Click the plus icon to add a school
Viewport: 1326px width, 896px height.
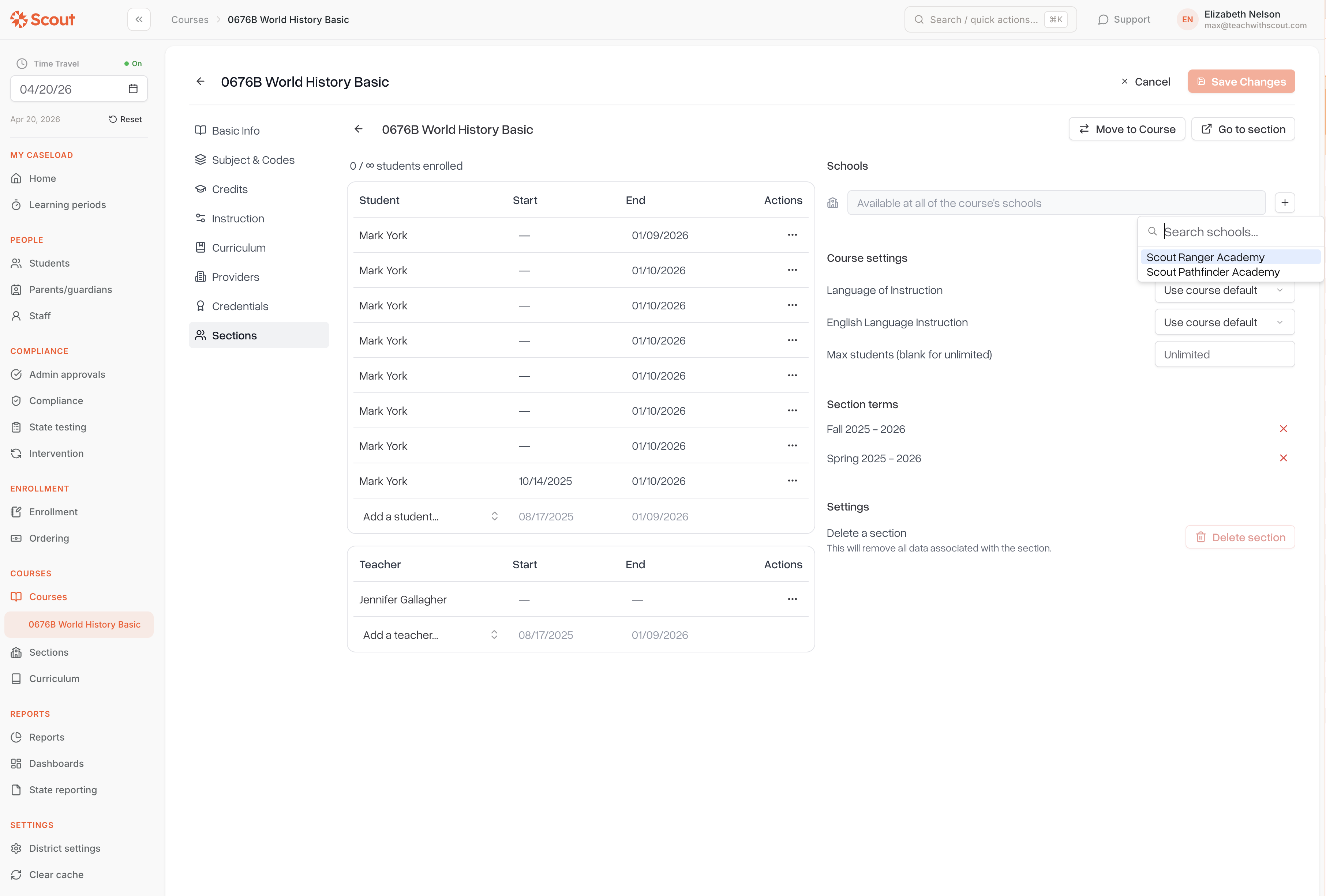[1284, 203]
